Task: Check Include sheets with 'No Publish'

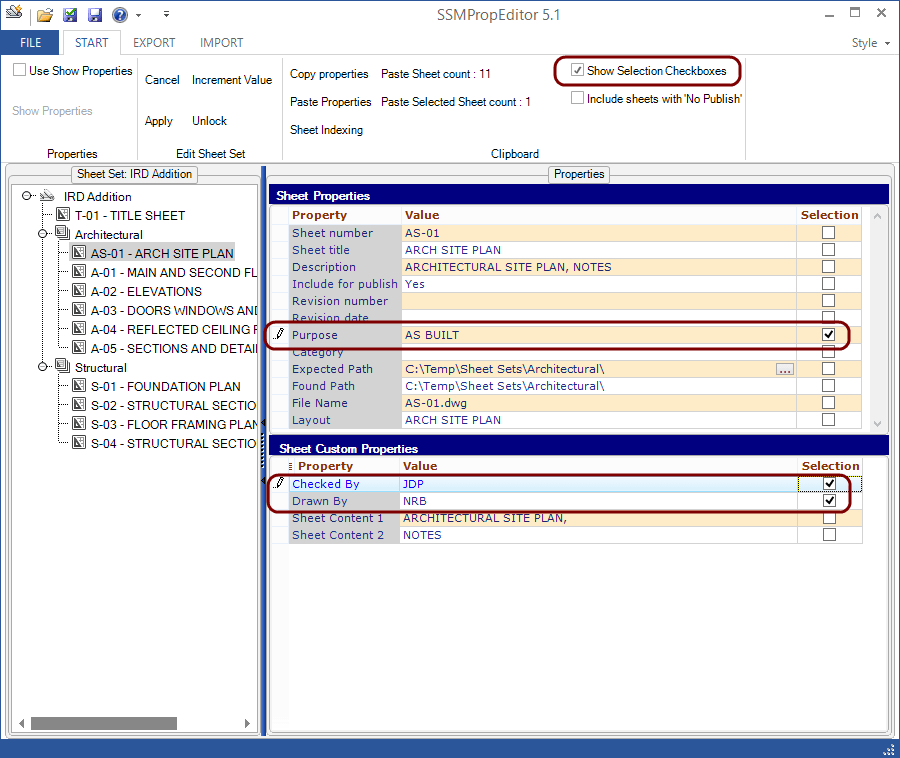Action: click(577, 98)
